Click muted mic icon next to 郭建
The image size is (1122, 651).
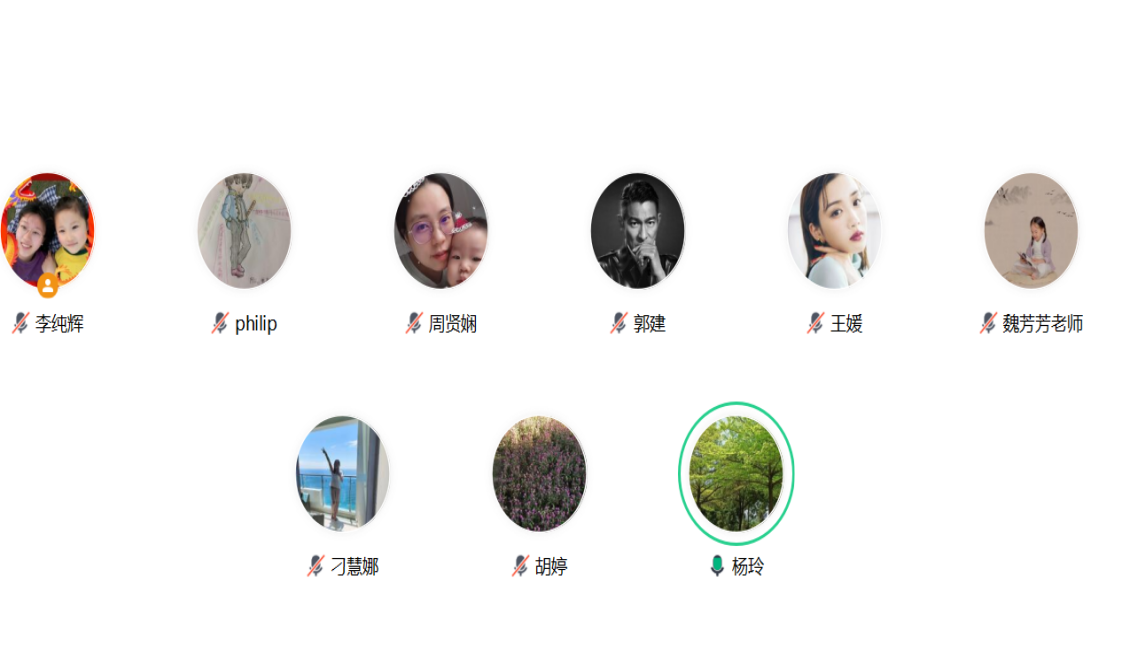click(x=618, y=323)
